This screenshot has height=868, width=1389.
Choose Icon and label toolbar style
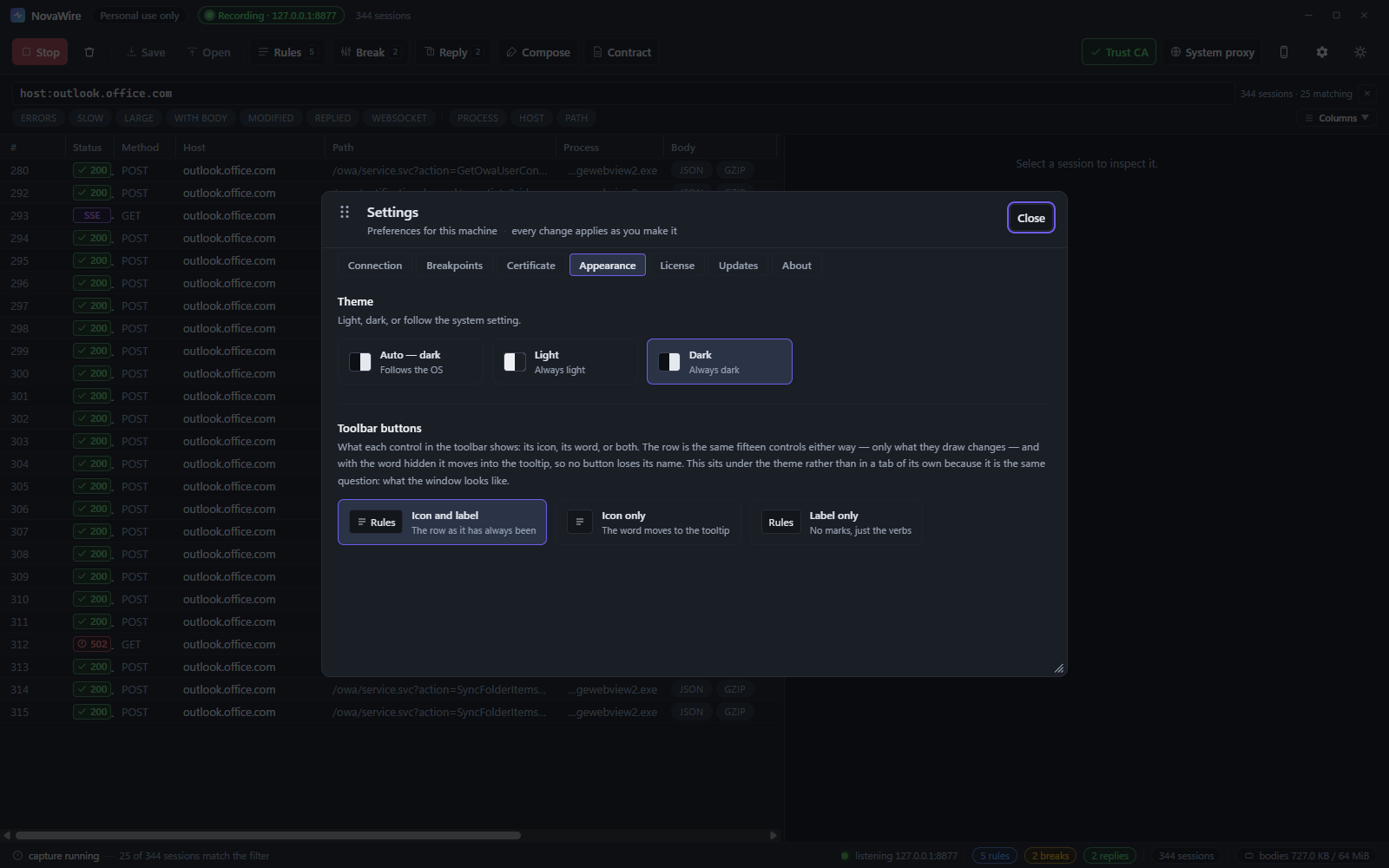point(442,522)
